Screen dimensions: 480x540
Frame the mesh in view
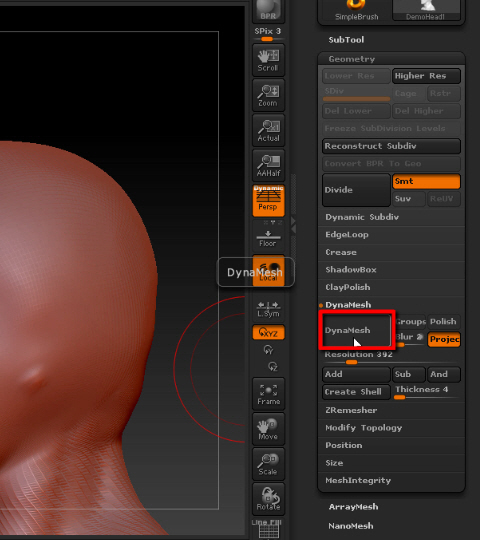point(268,394)
